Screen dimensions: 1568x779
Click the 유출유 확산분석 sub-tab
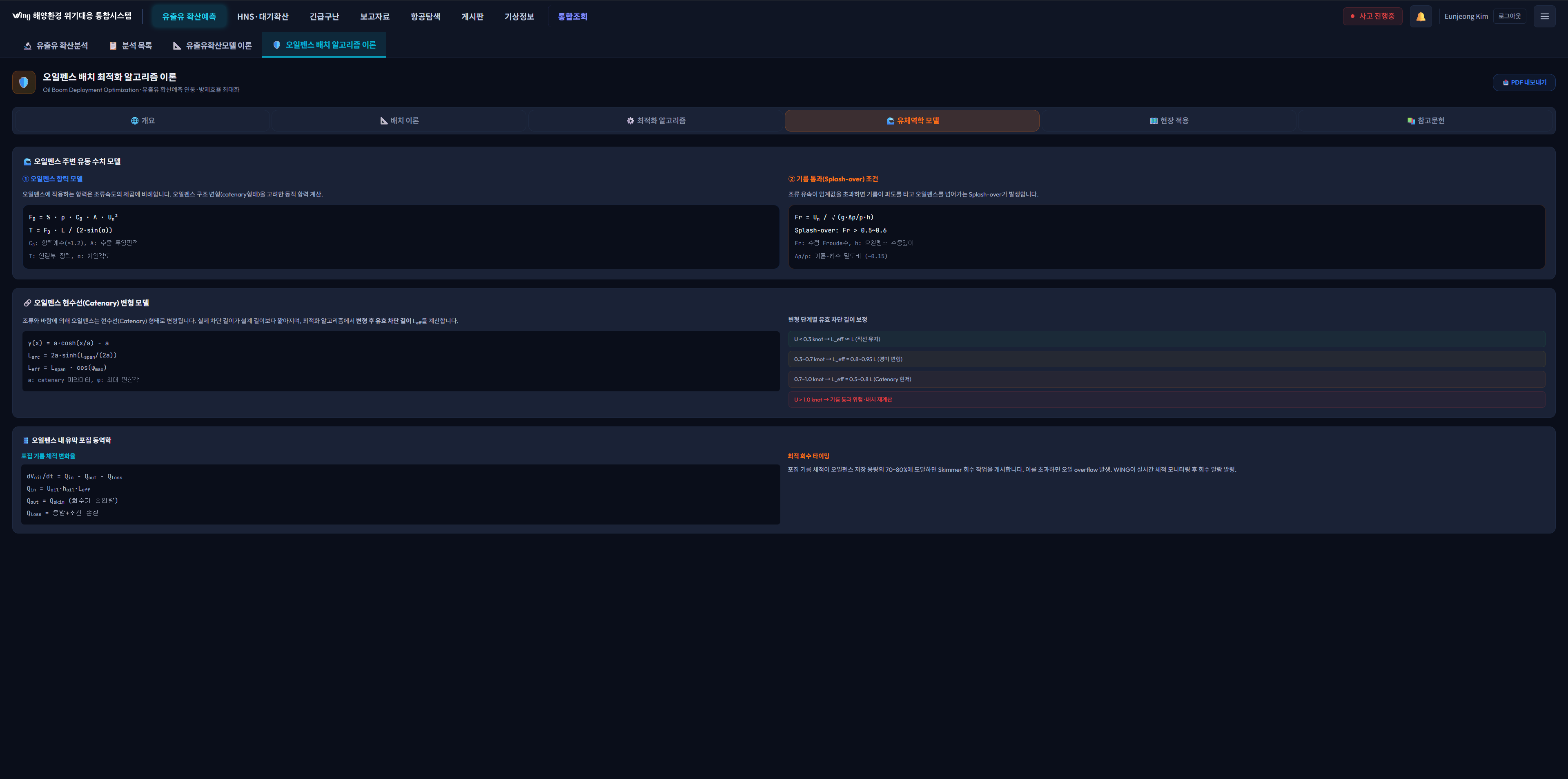56,46
